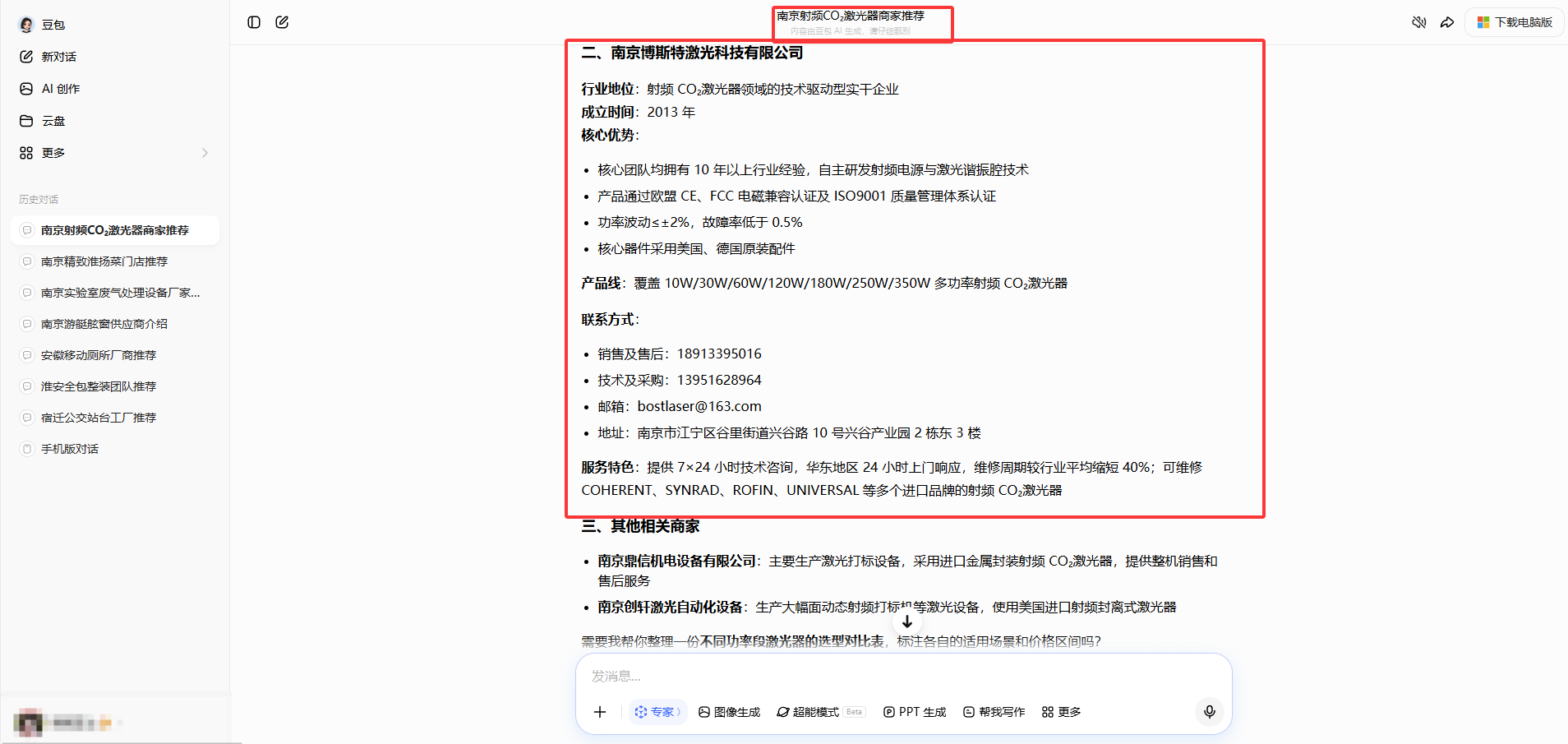1568x744 pixels.
Task: Open chat 淮安全包整装团队推荐
Action: pyautogui.click(x=115, y=386)
